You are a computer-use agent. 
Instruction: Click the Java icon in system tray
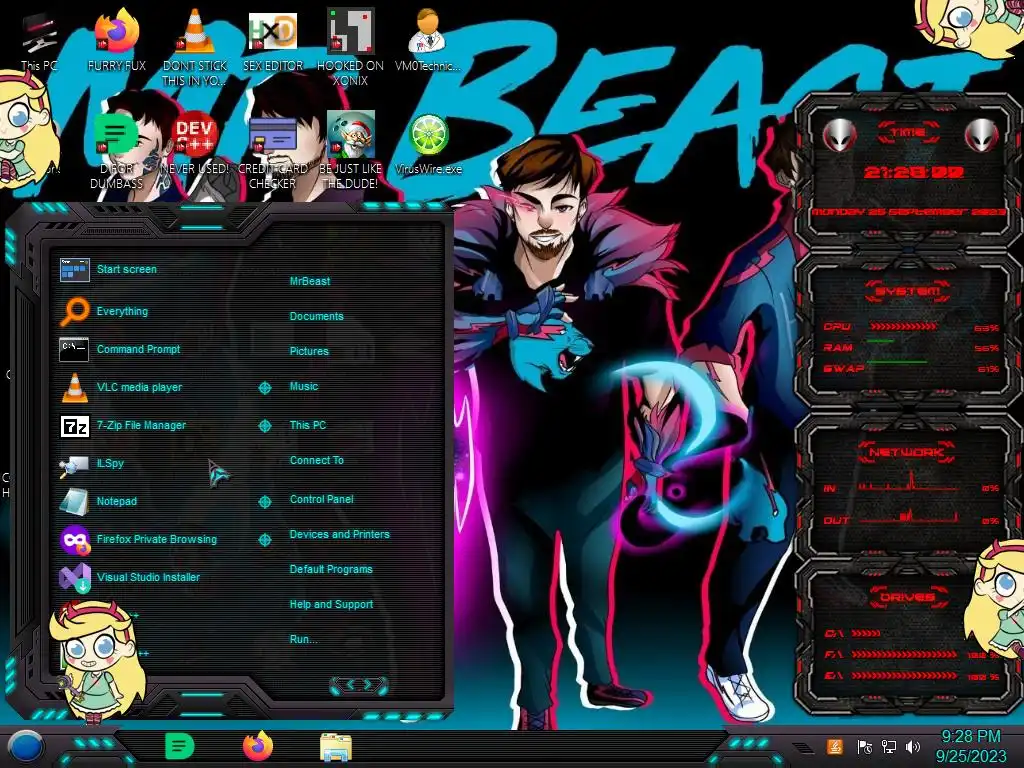pos(835,746)
